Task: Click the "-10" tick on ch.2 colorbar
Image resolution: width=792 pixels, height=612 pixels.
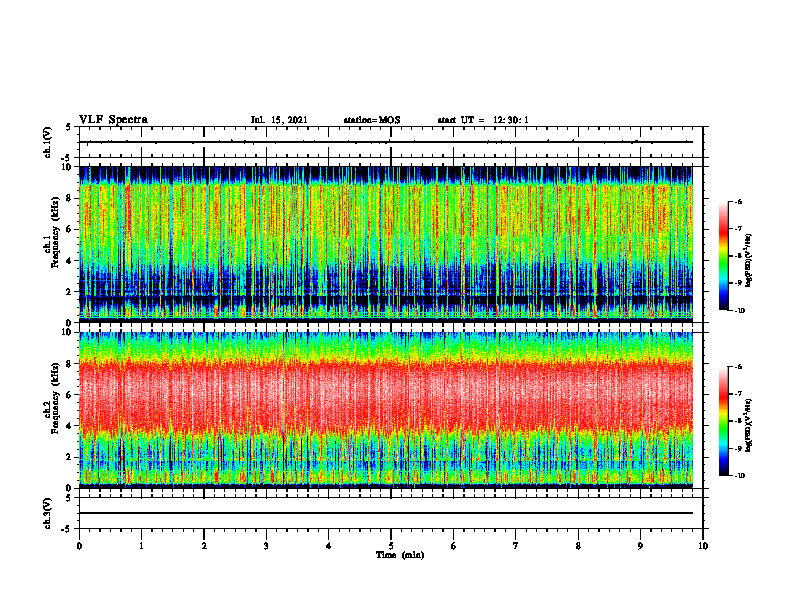Action: pyautogui.click(x=740, y=476)
